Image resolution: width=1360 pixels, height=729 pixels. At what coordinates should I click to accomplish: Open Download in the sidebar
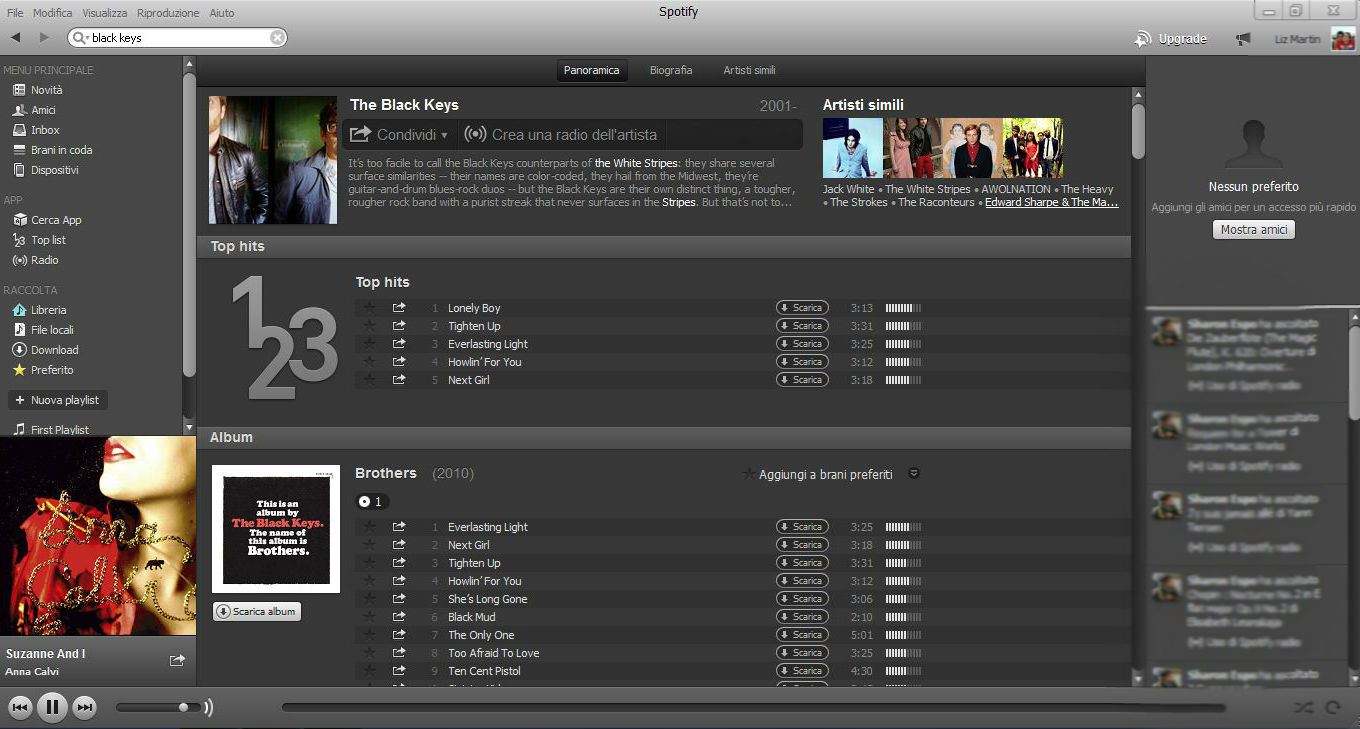click(45, 350)
